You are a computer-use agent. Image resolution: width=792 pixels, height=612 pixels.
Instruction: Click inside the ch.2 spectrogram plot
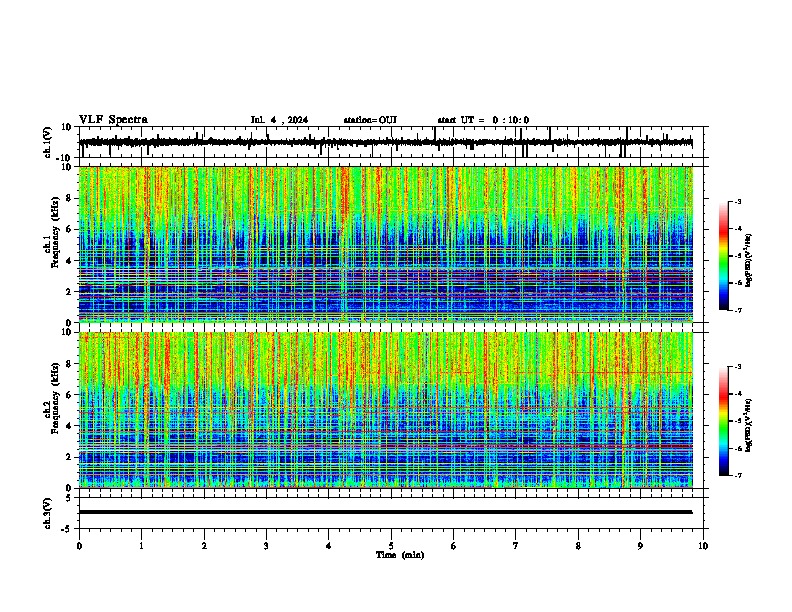pyautogui.click(x=385, y=410)
